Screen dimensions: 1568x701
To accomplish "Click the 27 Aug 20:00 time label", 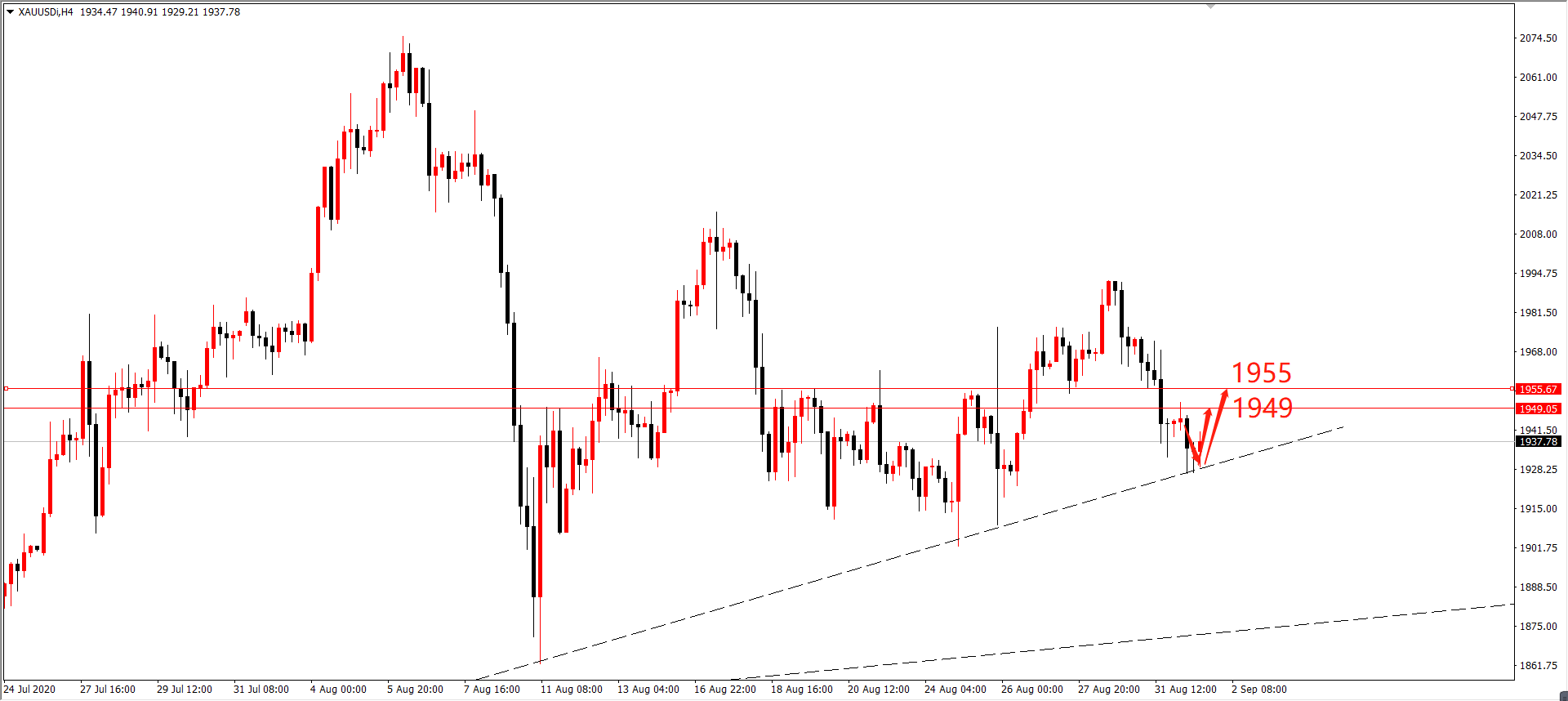I will (x=1109, y=690).
